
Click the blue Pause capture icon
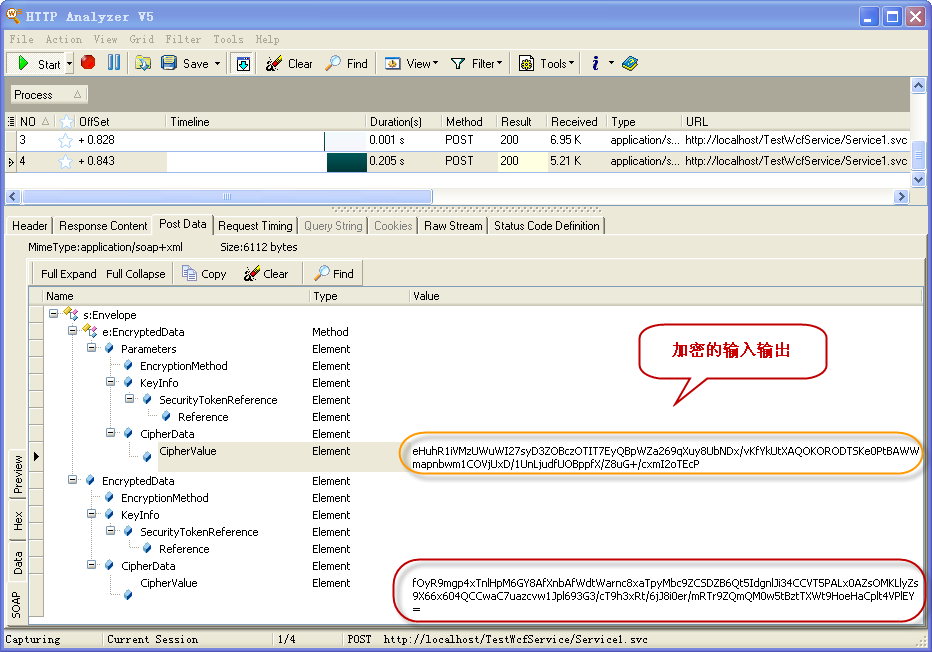click(x=113, y=63)
